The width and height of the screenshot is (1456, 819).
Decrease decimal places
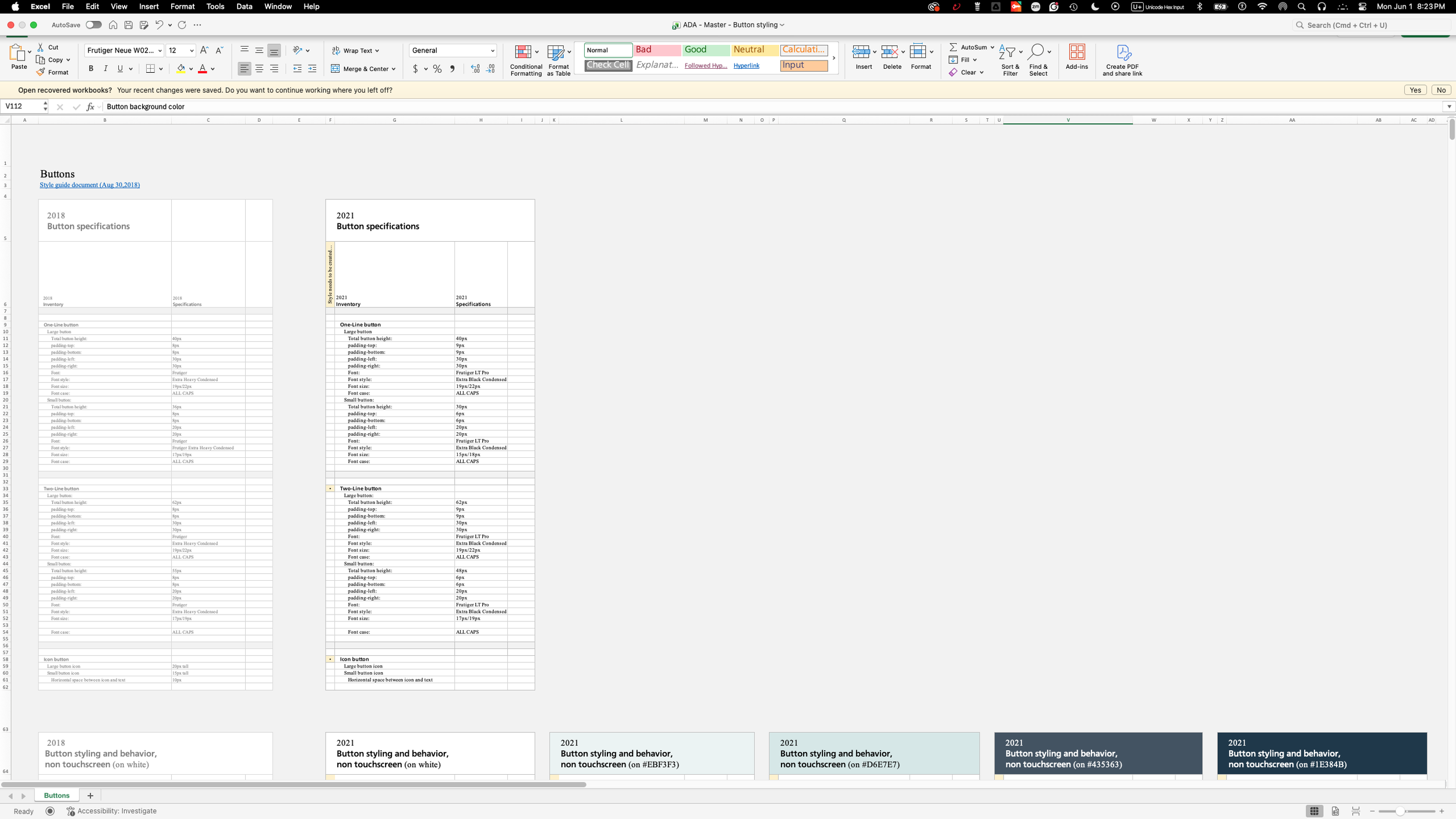point(490,69)
